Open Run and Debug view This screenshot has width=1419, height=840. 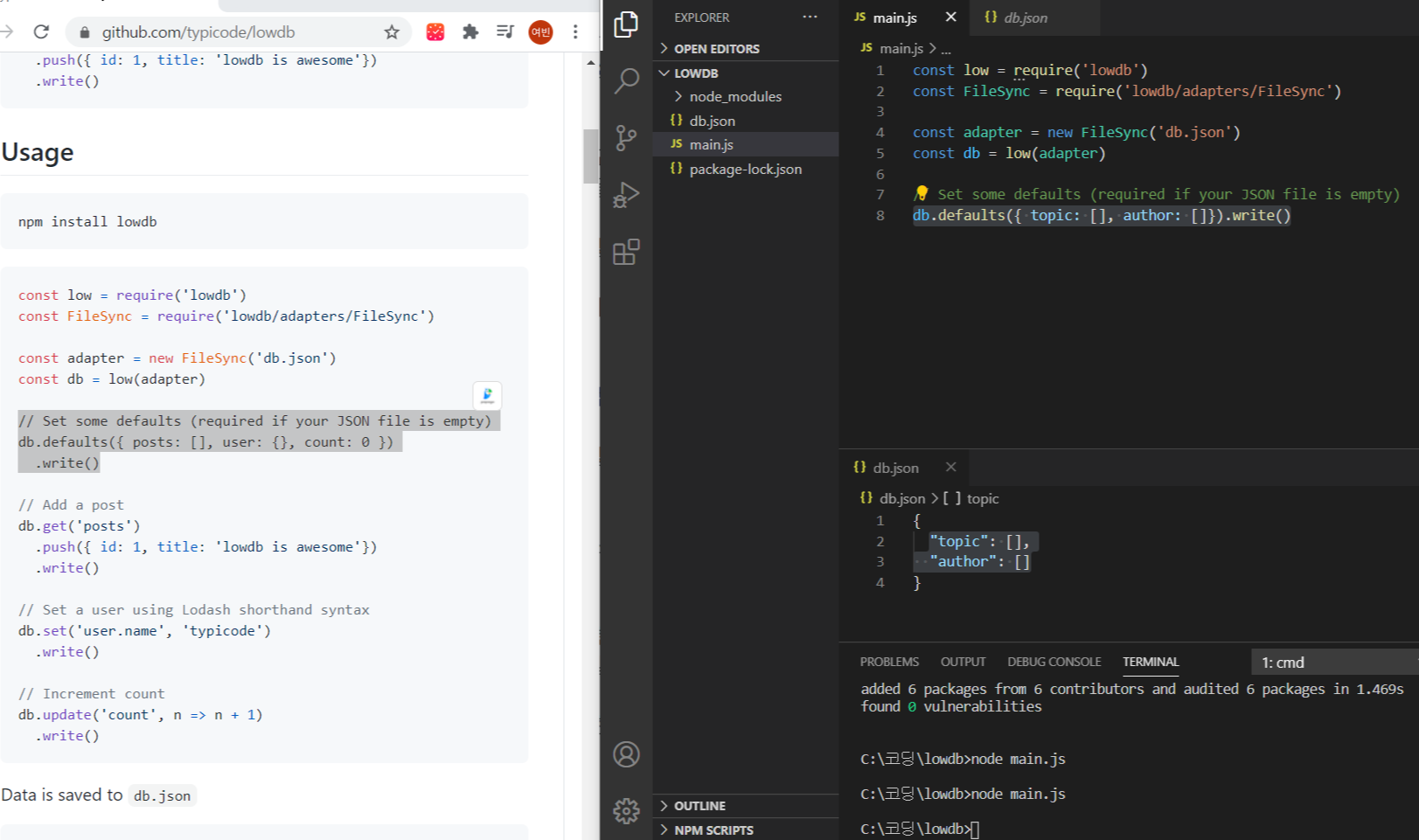coord(626,194)
